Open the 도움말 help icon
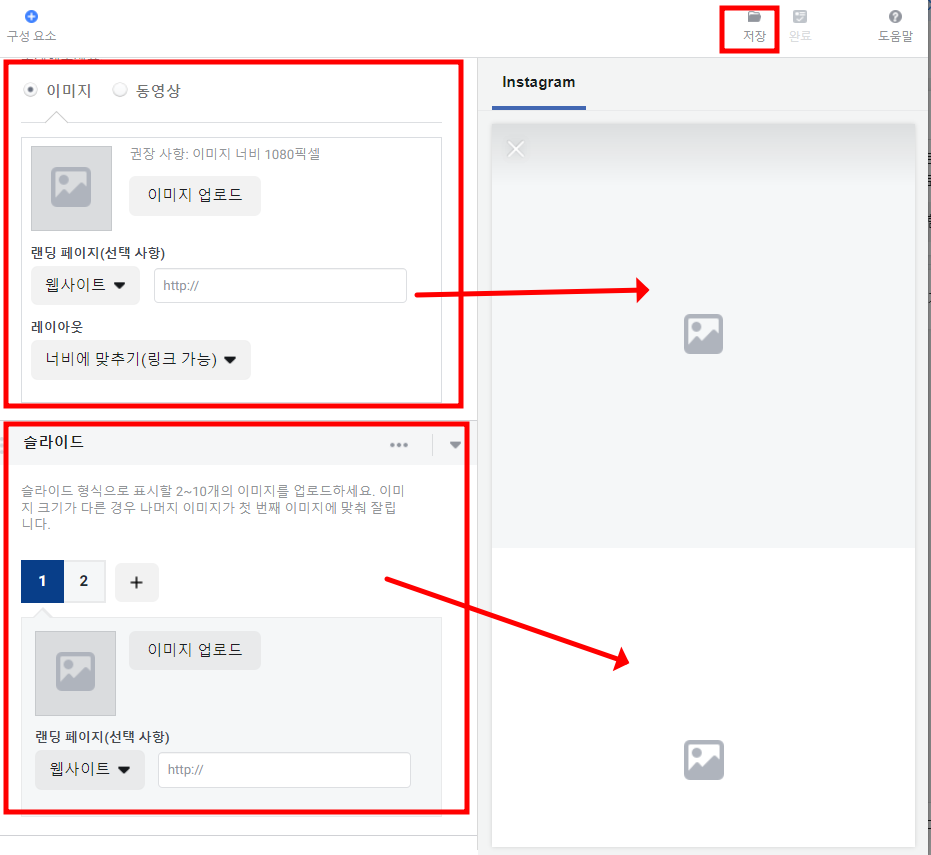The width and height of the screenshot is (931, 855). click(895, 17)
